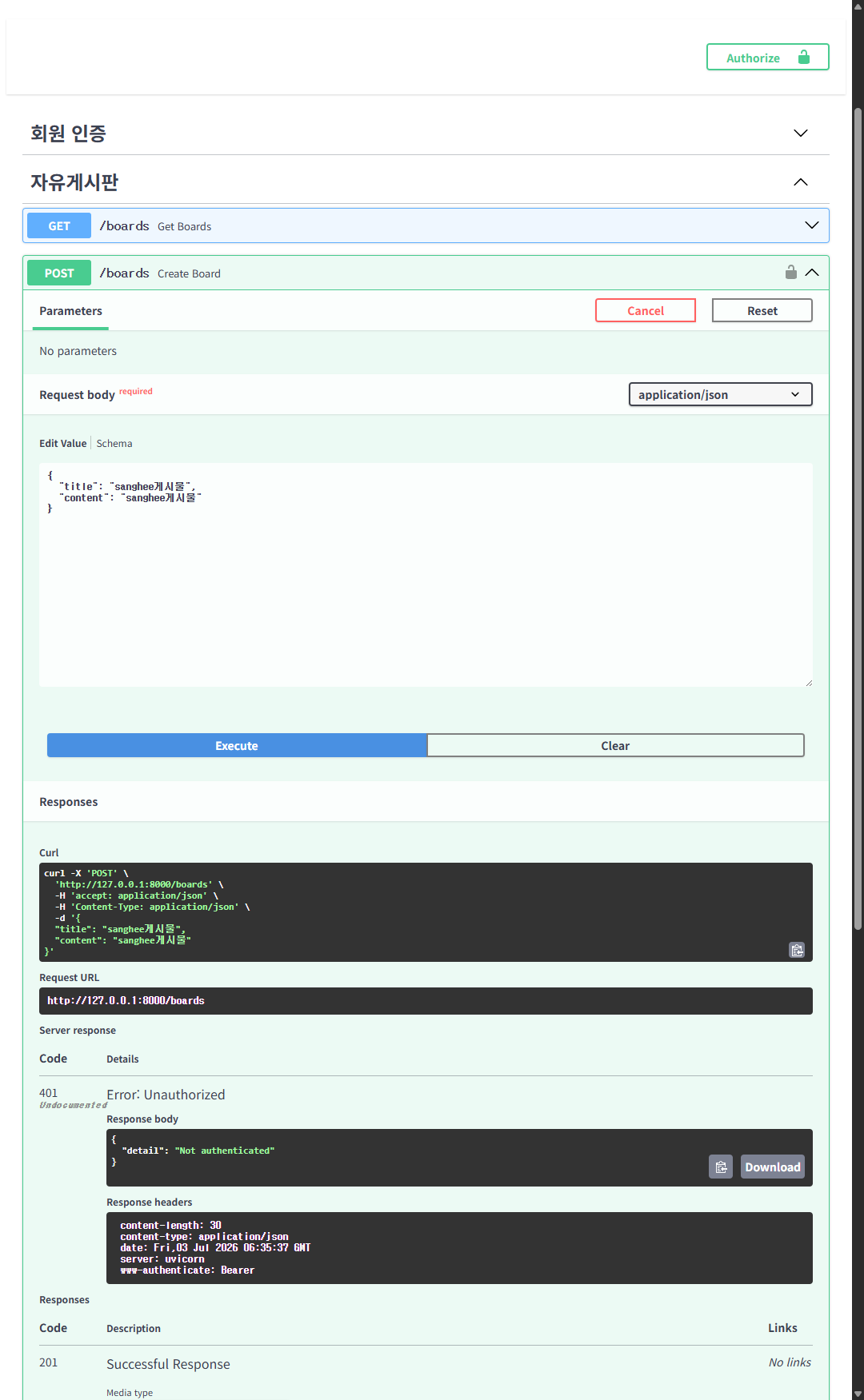Viewport: 864px width, 1400px height.
Task: Click the www-authenticate: Bearer header line
Action: point(187,1270)
